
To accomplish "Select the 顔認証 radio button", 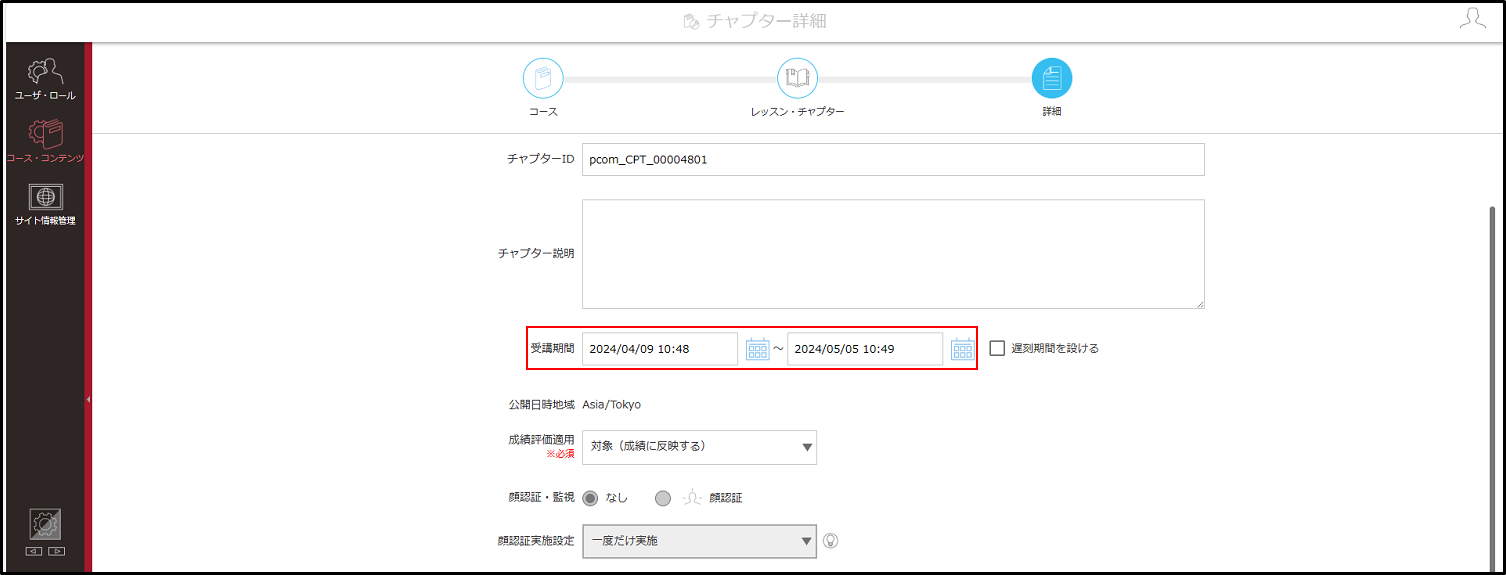I will pyautogui.click(x=663, y=498).
